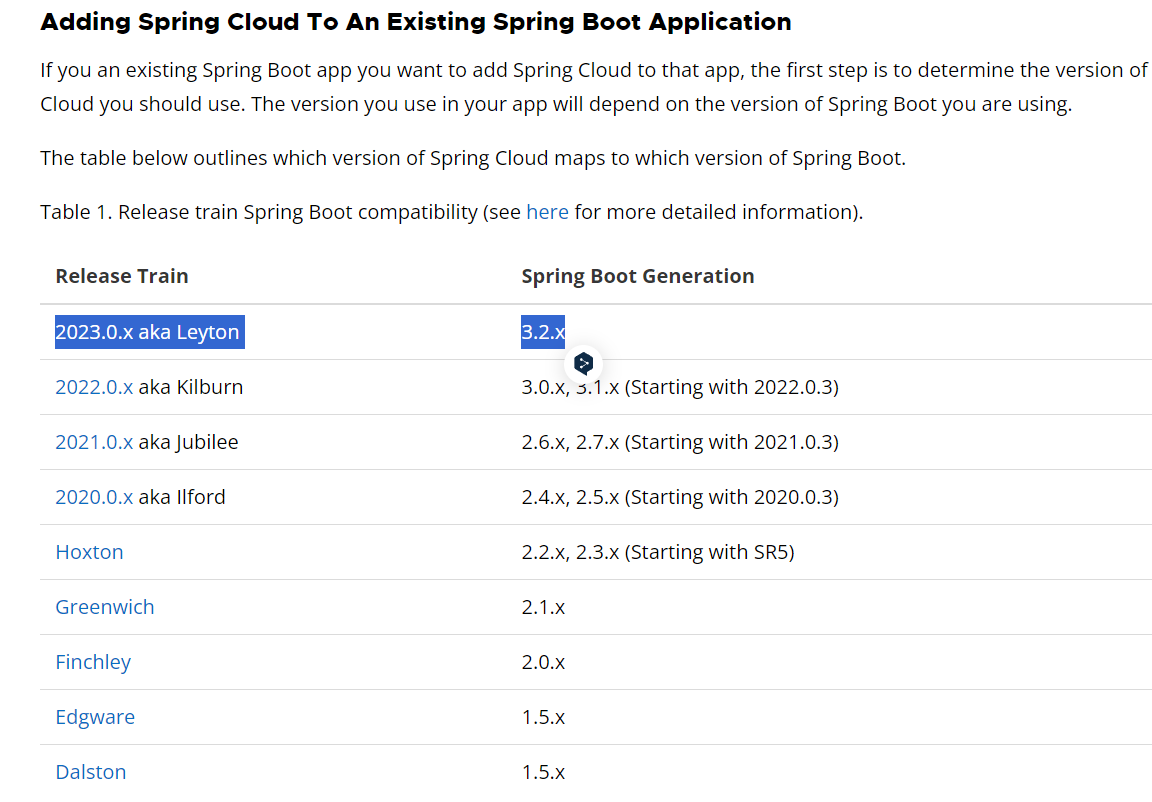Follow the 2021.0.x Jubilee release link
Image resolution: width=1152 pixels, height=802 pixels.
pyautogui.click(x=94, y=442)
